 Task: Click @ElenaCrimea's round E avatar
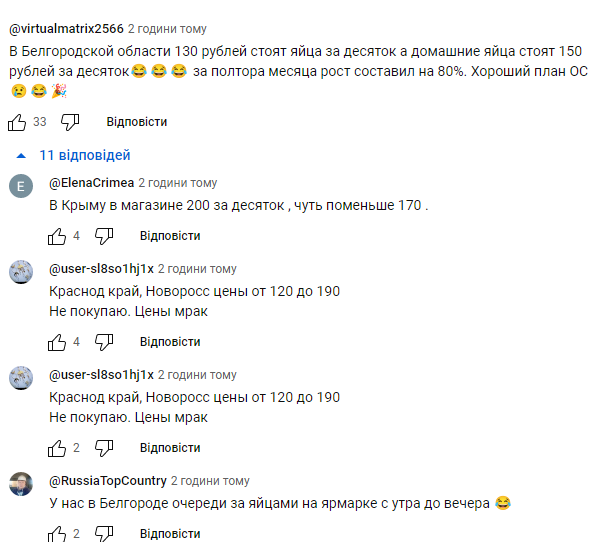pos(21,187)
